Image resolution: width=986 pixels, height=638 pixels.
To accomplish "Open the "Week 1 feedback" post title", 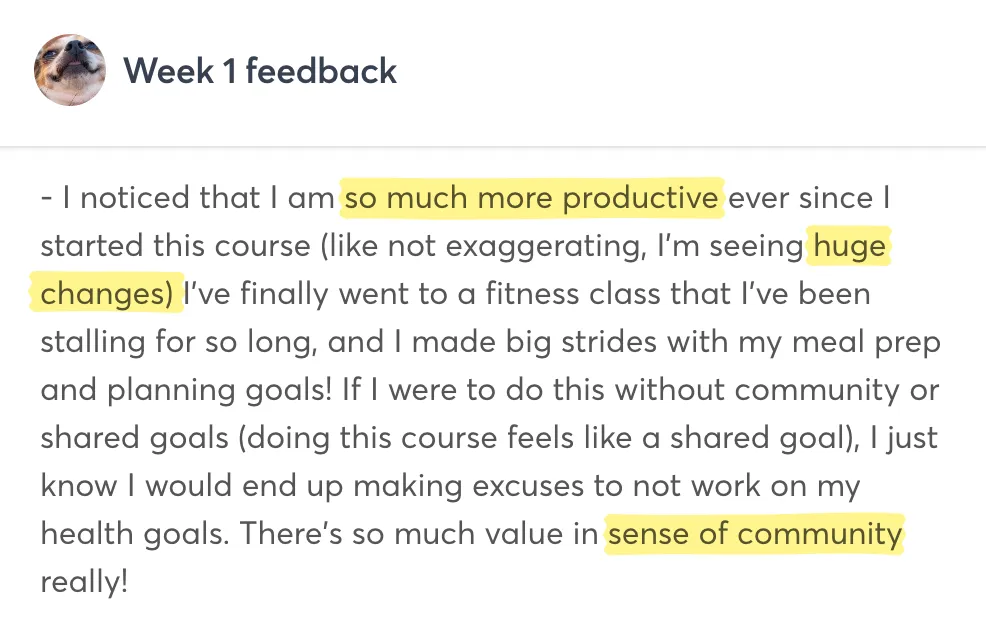I will click(x=260, y=71).
